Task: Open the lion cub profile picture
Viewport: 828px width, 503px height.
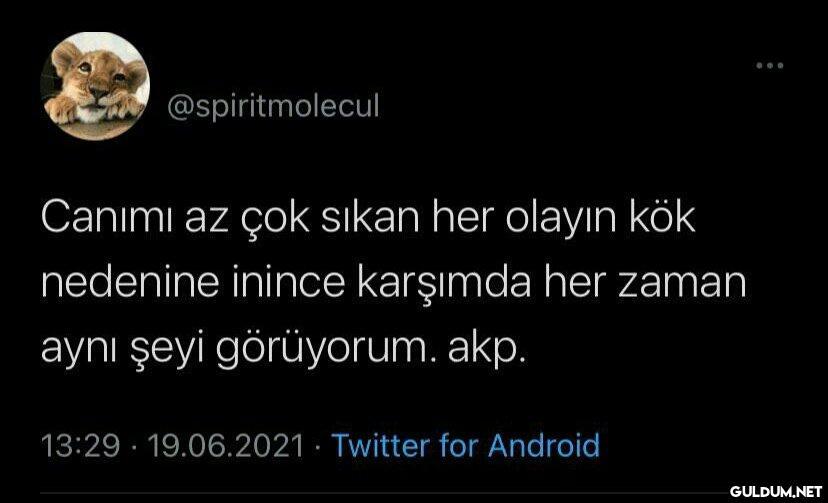Action: click(95, 86)
